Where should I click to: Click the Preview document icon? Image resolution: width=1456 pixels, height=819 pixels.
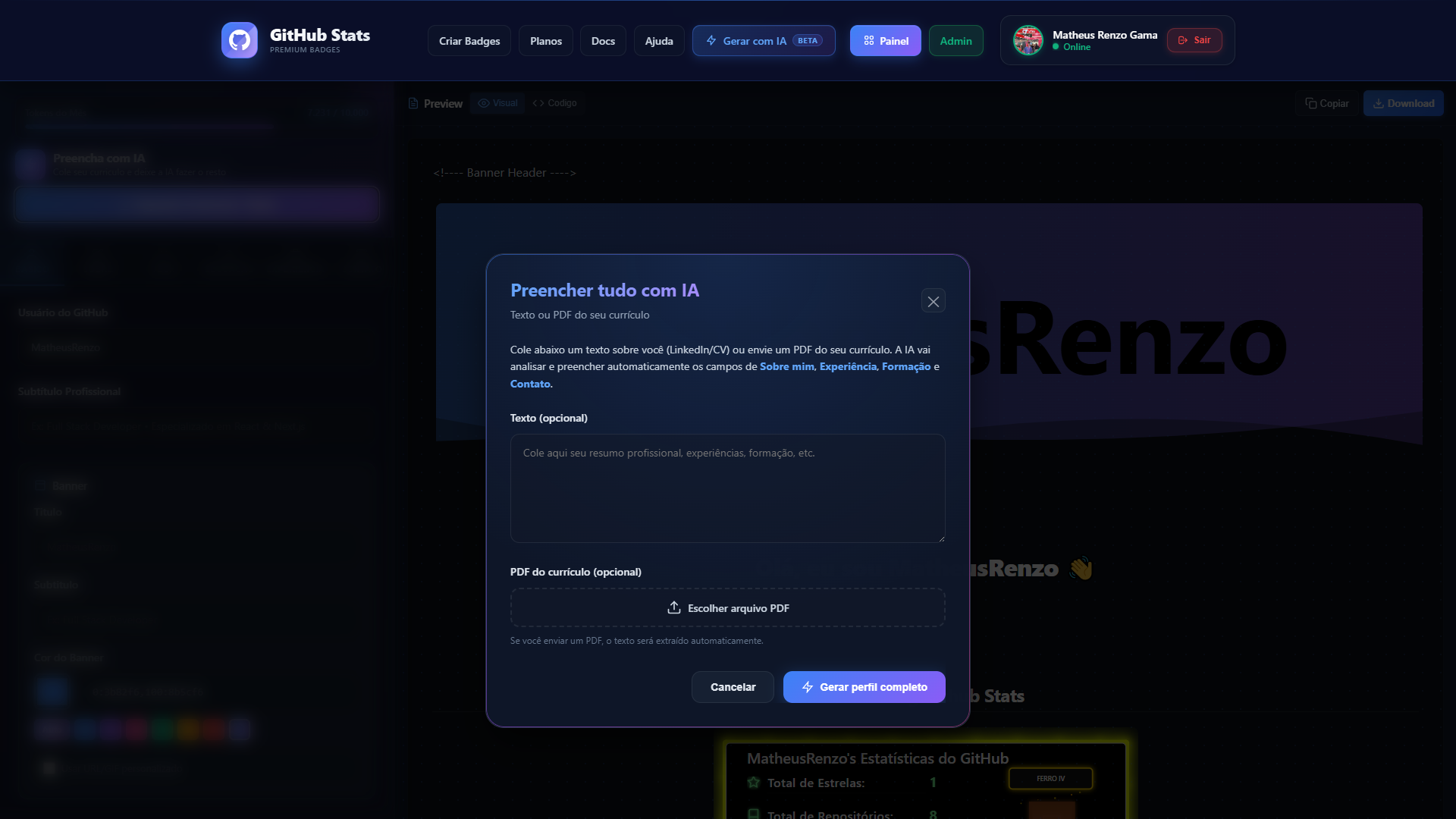click(x=413, y=103)
